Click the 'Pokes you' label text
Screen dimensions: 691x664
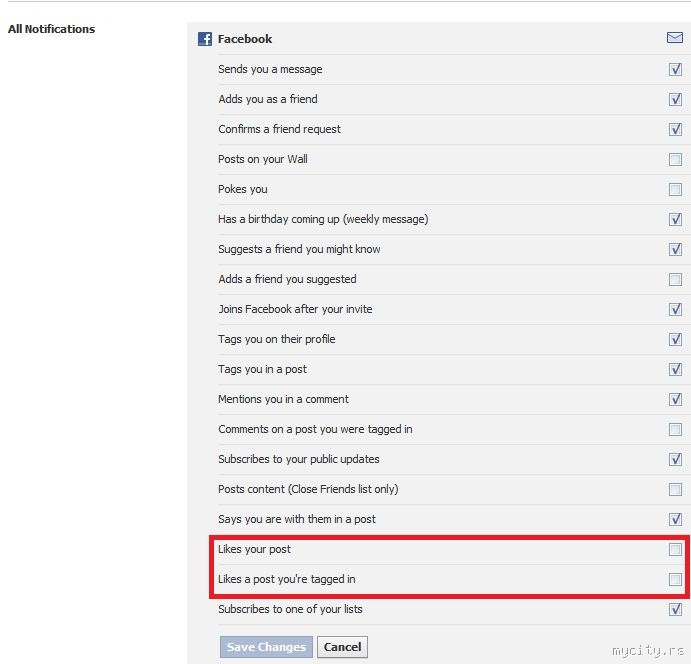[243, 189]
